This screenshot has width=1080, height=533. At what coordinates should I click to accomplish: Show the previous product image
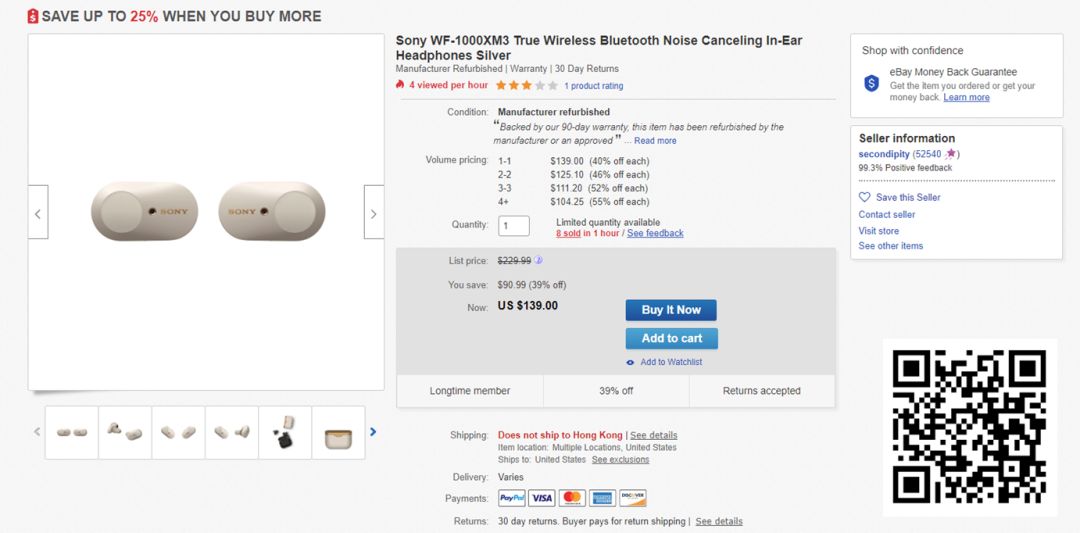coord(38,213)
